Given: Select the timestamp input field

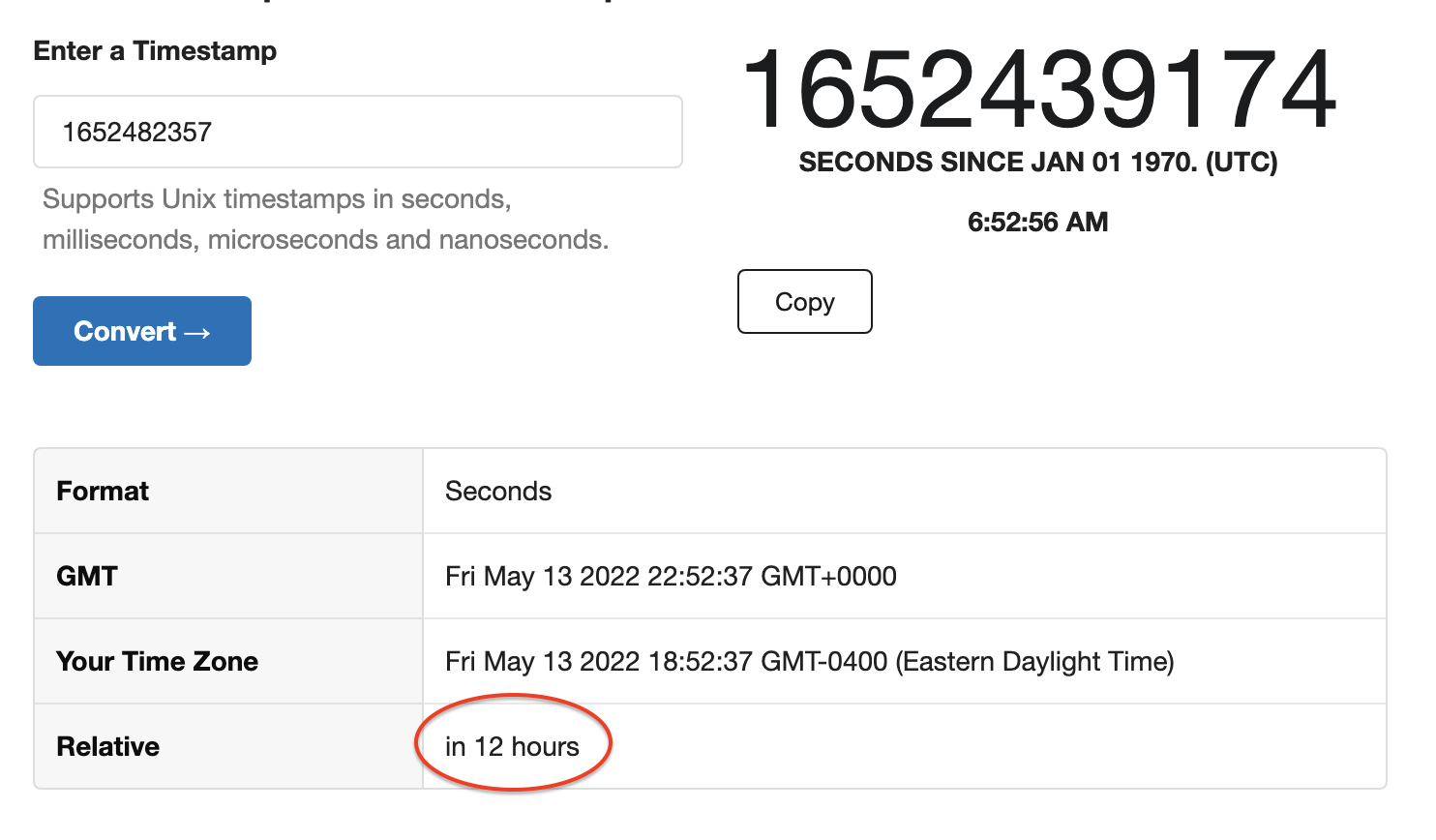Looking at the screenshot, I should (x=357, y=132).
